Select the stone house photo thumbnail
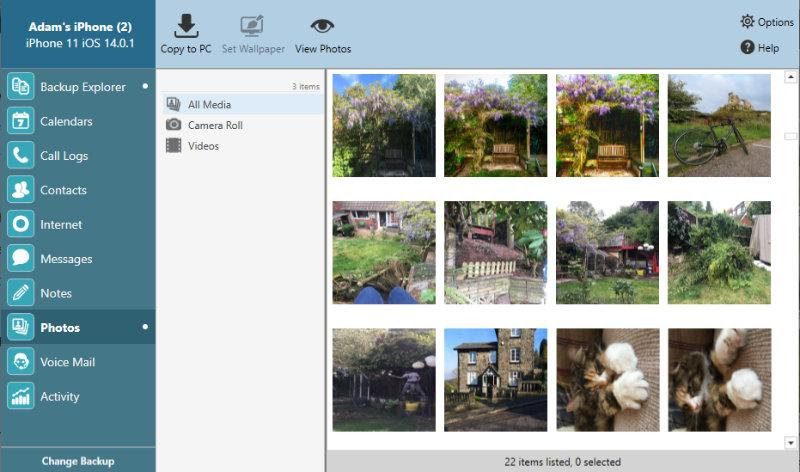The image size is (800, 472). pos(495,380)
